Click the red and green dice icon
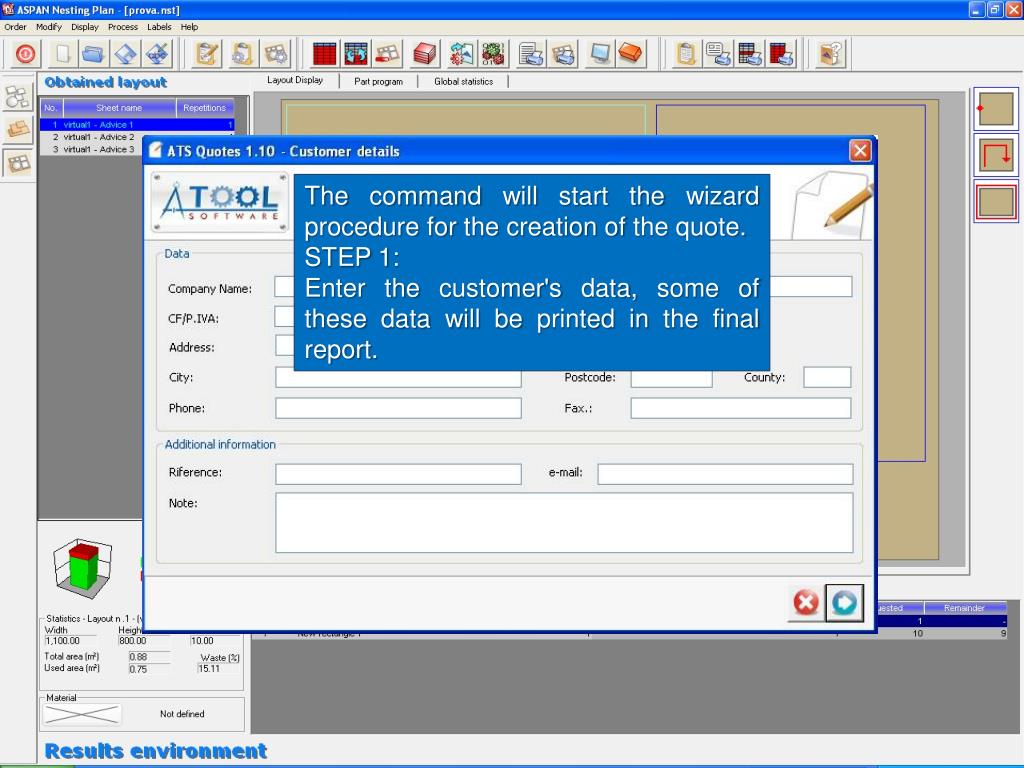 point(494,54)
